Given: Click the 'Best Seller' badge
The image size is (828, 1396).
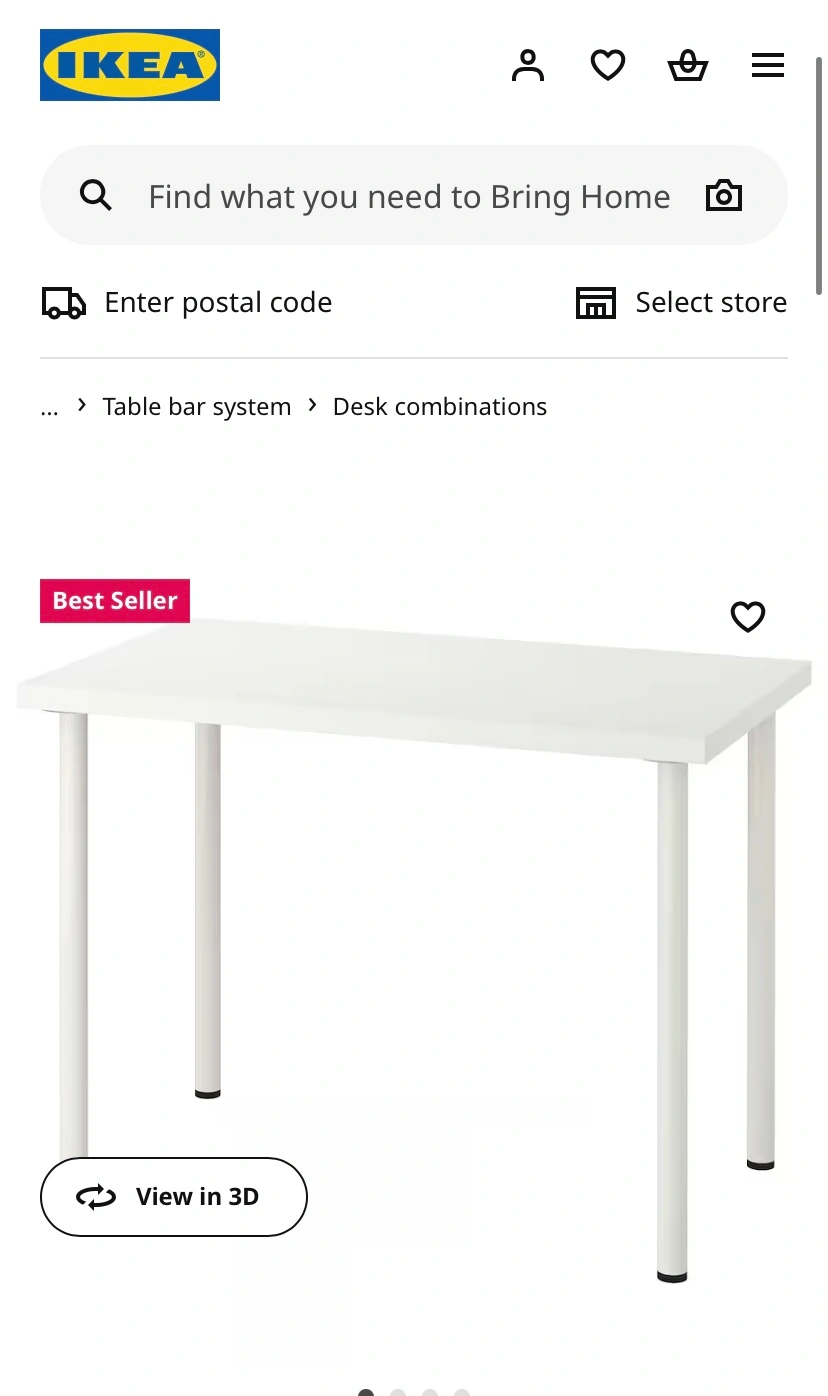Looking at the screenshot, I should (115, 601).
